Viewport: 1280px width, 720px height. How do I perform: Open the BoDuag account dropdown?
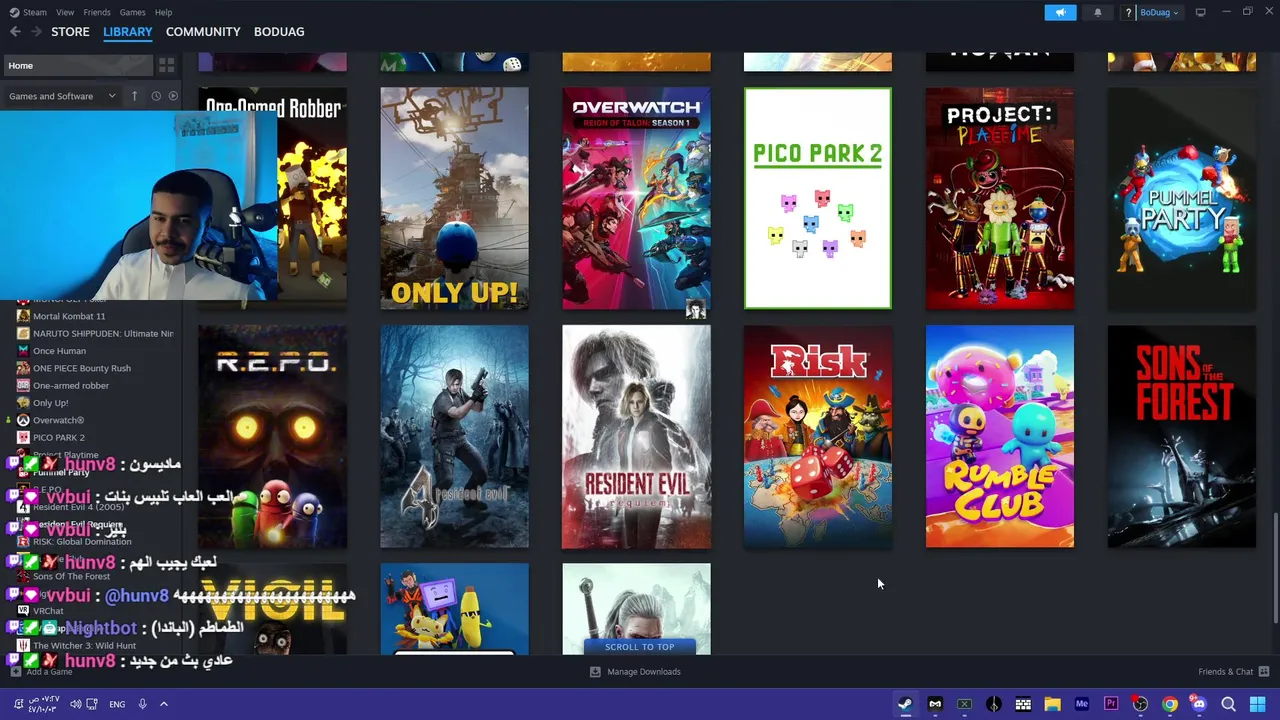[1158, 12]
